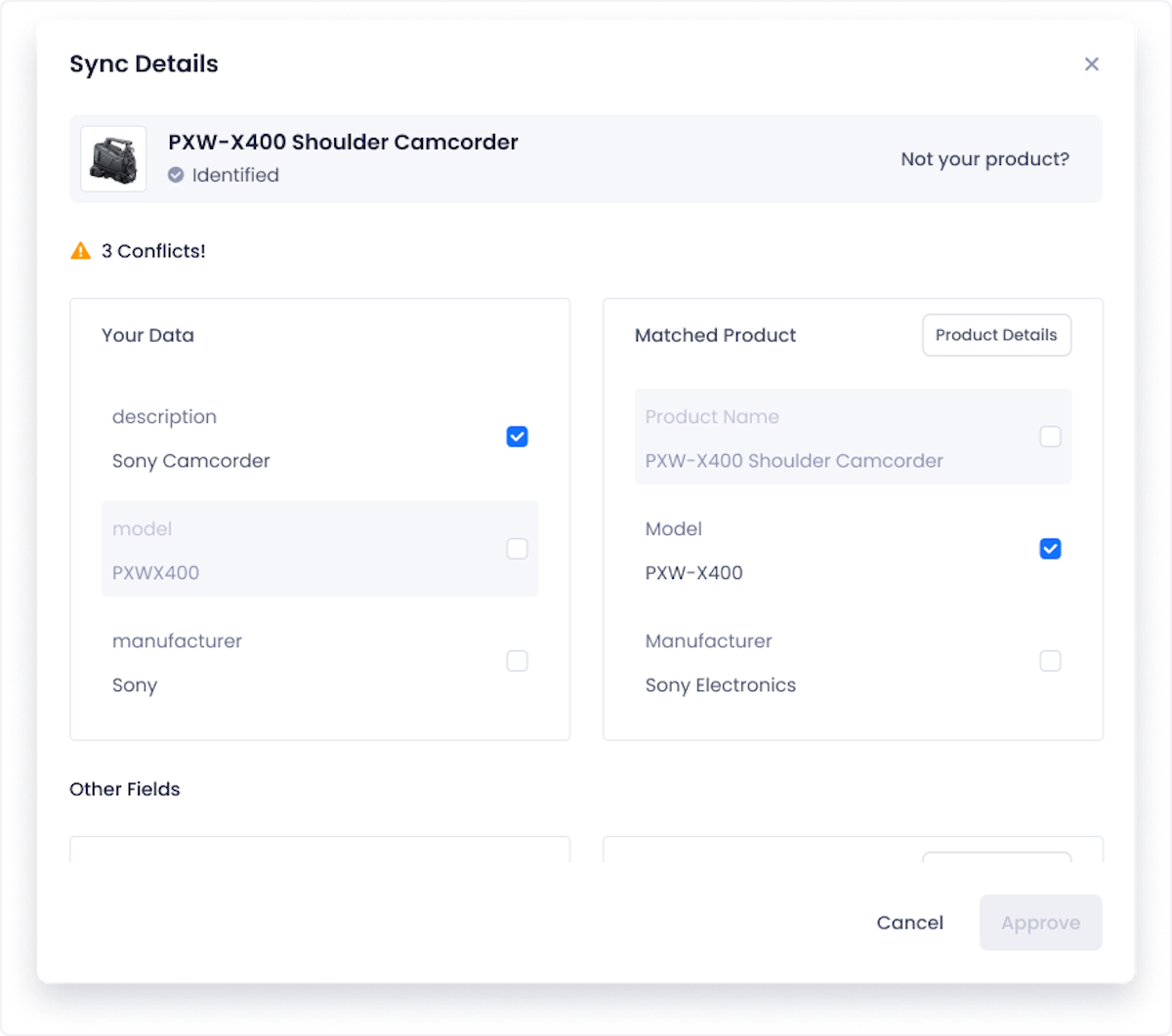The height and width of the screenshot is (1036, 1172).
Task: Click the 'Identified' status label
Action: click(235, 175)
